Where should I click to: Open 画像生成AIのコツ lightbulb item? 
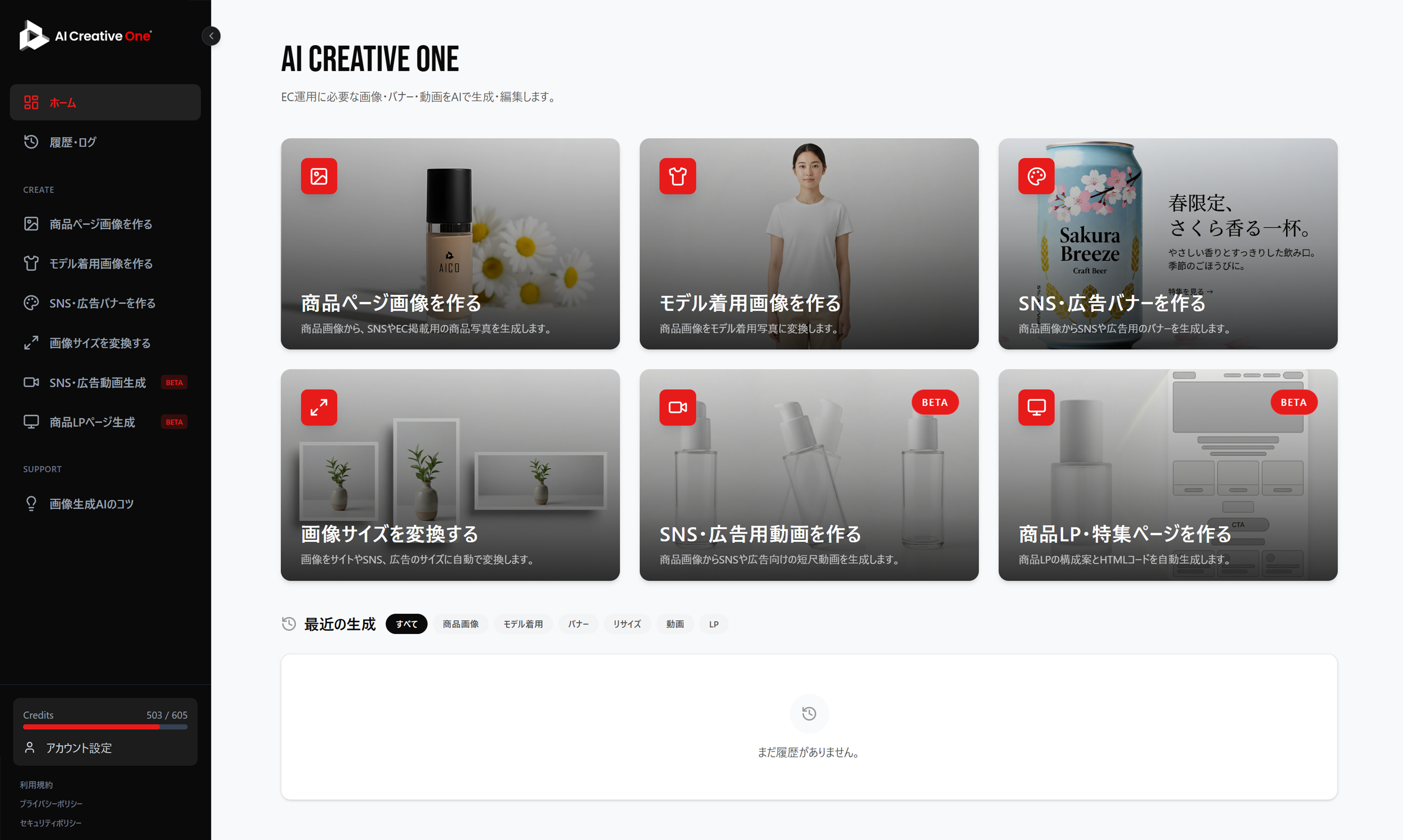pos(91,504)
